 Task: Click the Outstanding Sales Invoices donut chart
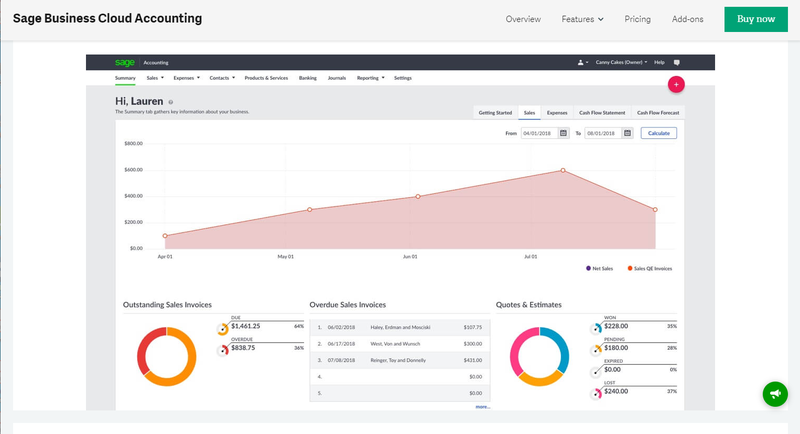(x=166, y=356)
